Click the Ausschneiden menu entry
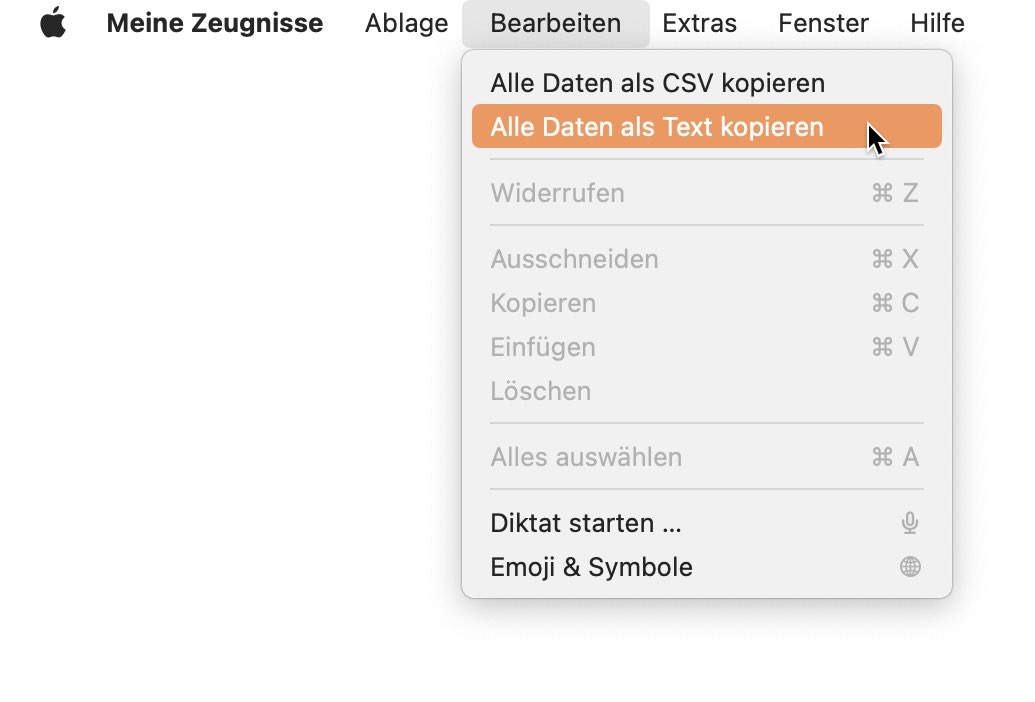Screen dimensions: 1035x702 [x=706, y=259]
